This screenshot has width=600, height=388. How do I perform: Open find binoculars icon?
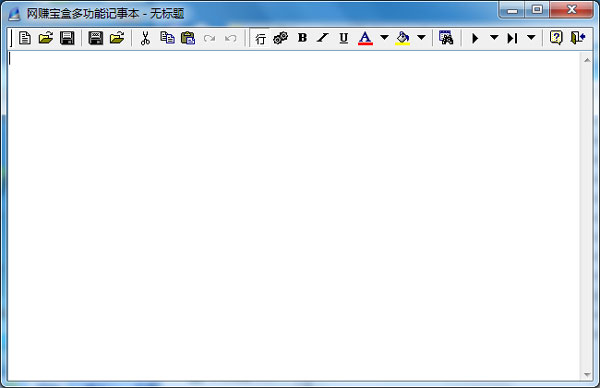point(446,38)
